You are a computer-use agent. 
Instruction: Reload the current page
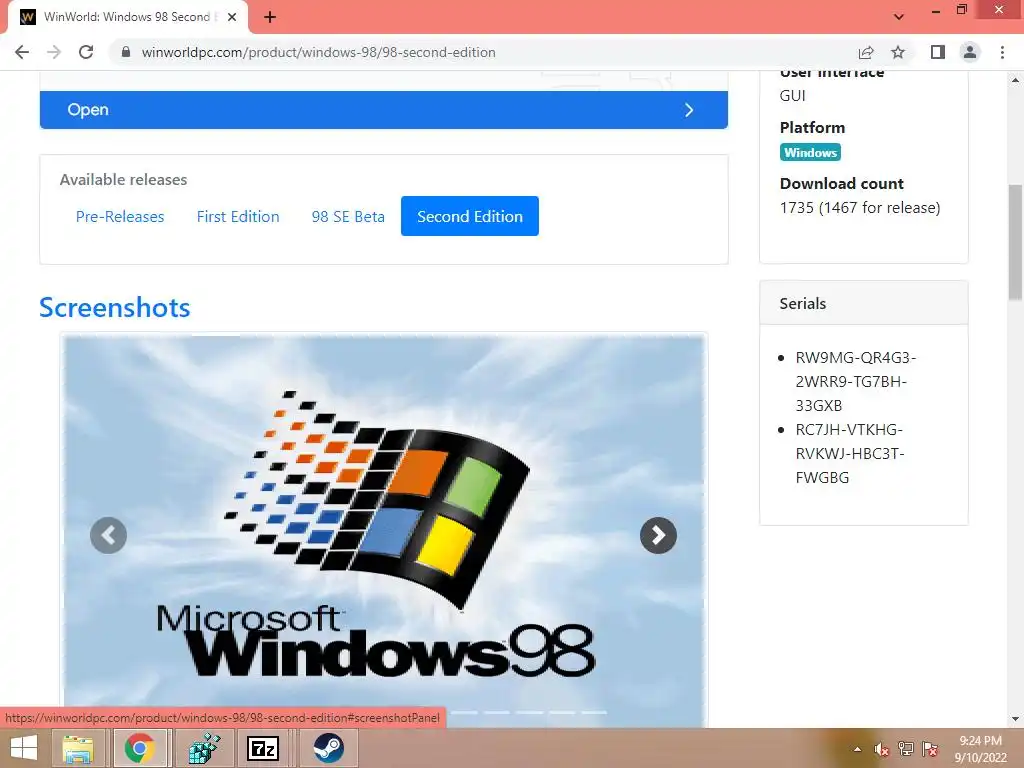click(x=86, y=52)
